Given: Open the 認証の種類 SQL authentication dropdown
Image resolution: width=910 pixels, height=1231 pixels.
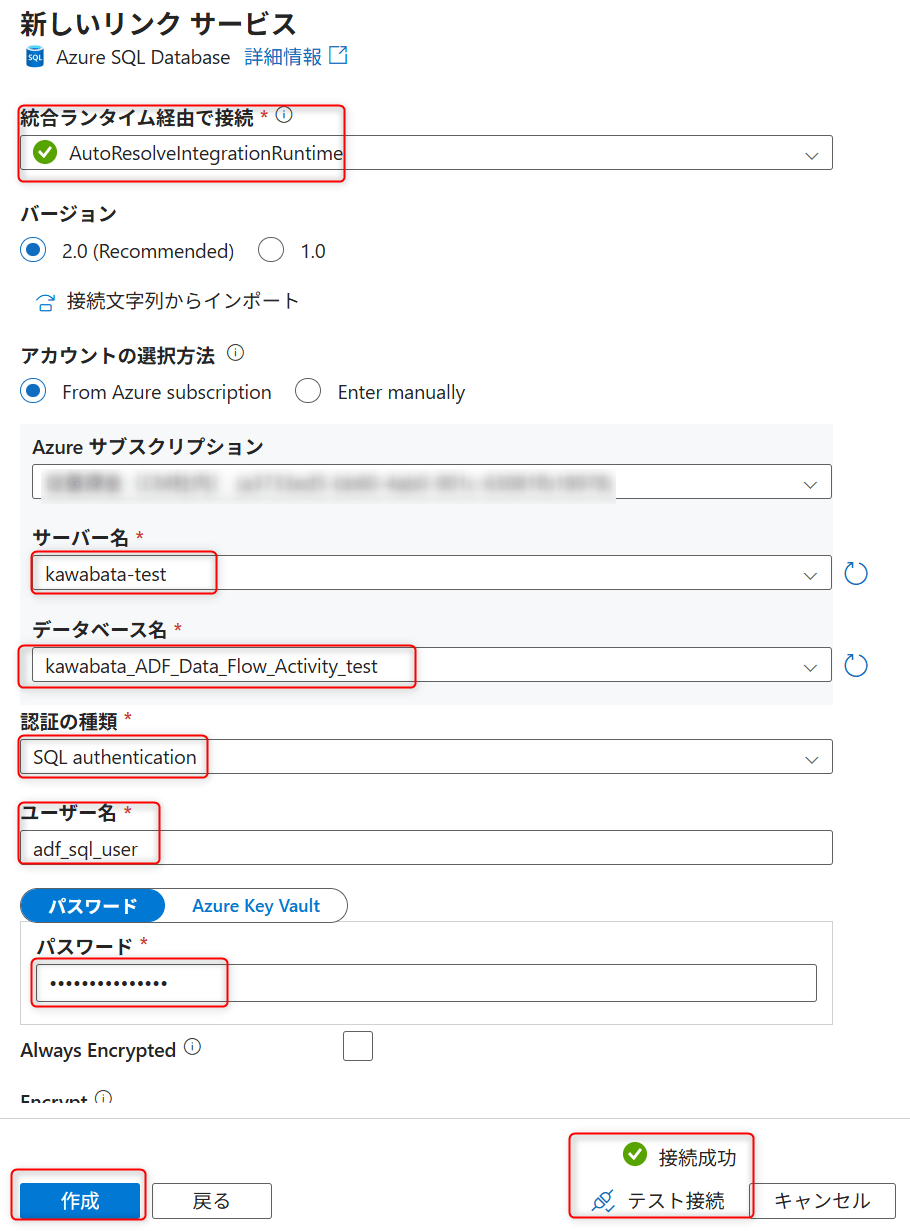Looking at the screenshot, I should pyautogui.click(x=427, y=757).
